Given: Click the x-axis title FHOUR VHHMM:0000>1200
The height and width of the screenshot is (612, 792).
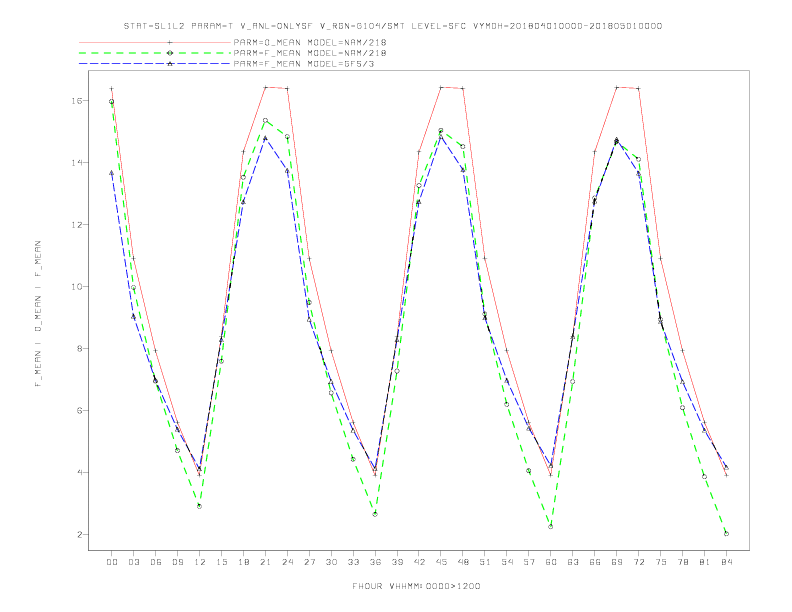Looking at the screenshot, I should click(x=416, y=586).
